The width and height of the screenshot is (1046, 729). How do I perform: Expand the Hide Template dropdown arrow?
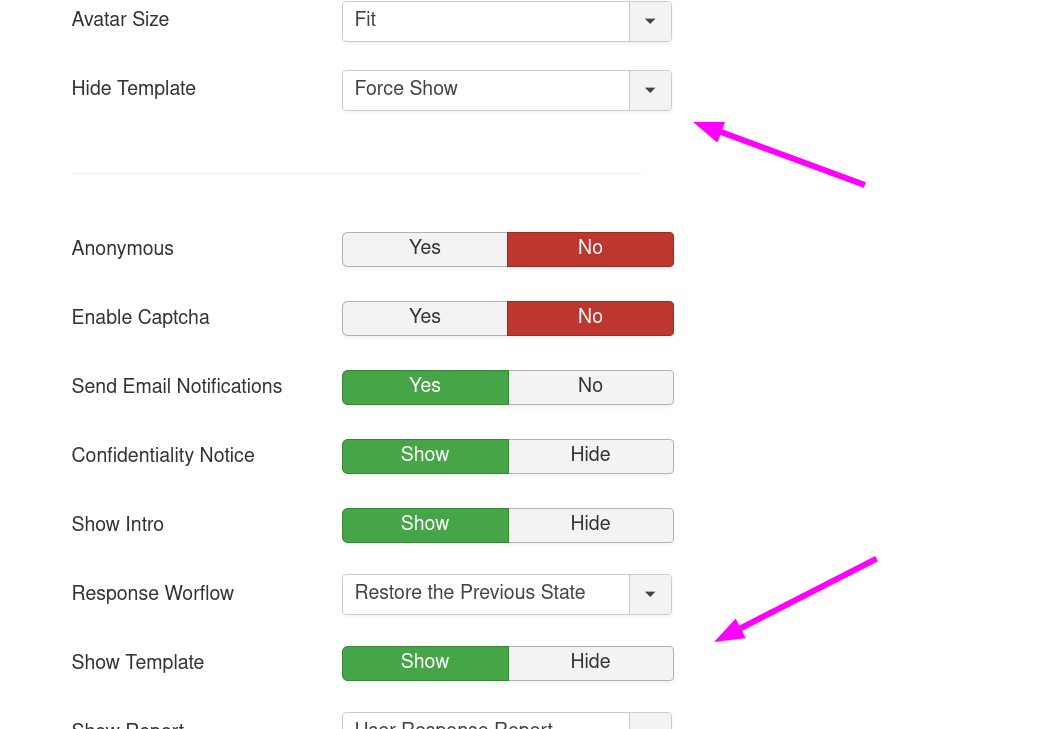pos(650,90)
